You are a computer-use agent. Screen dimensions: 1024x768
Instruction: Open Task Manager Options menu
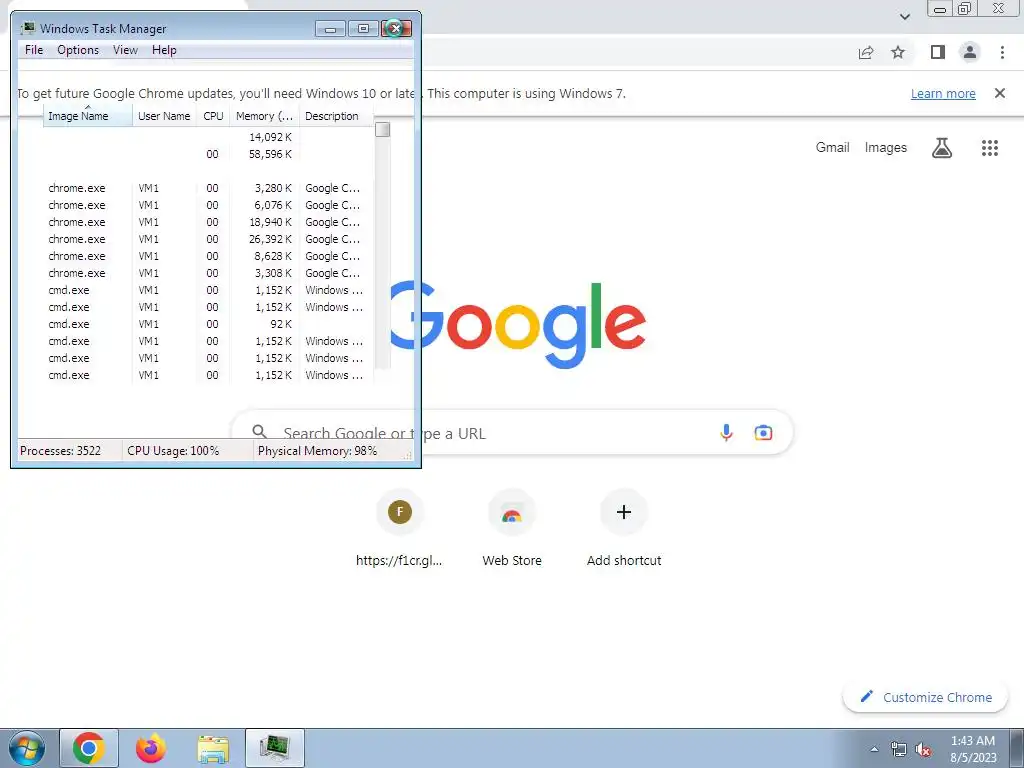[x=78, y=50]
